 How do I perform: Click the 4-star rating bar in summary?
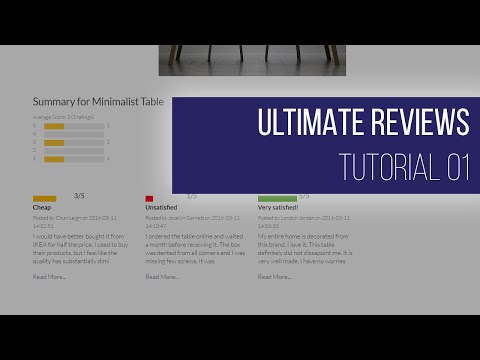[x=74, y=135]
